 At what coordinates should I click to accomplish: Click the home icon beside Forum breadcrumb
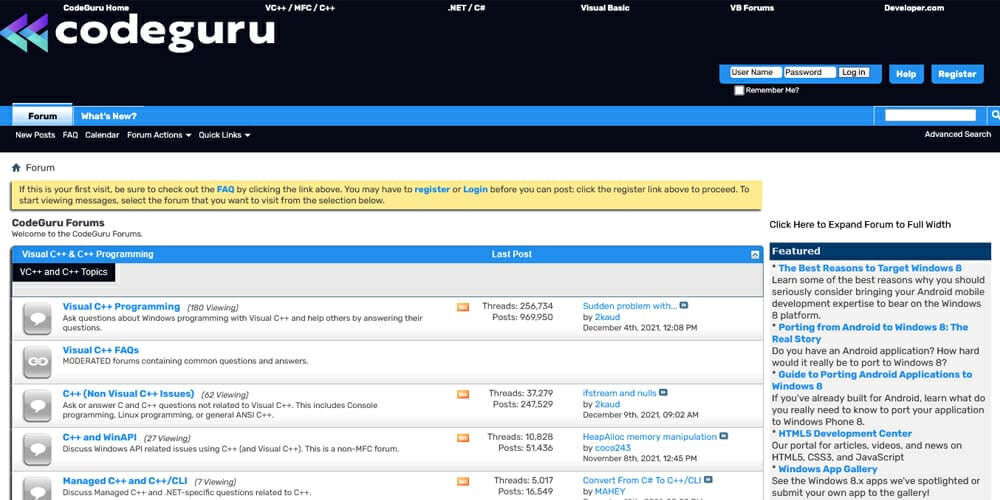tap(16, 168)
